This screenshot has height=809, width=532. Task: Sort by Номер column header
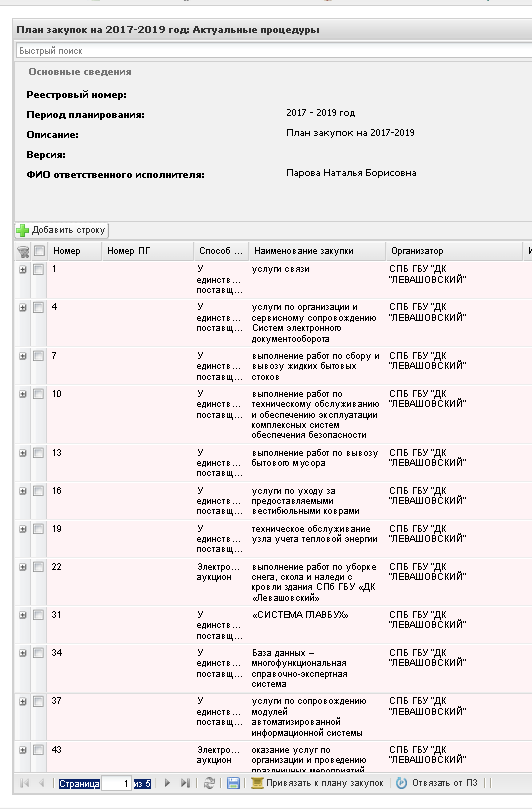click(74, 251)
